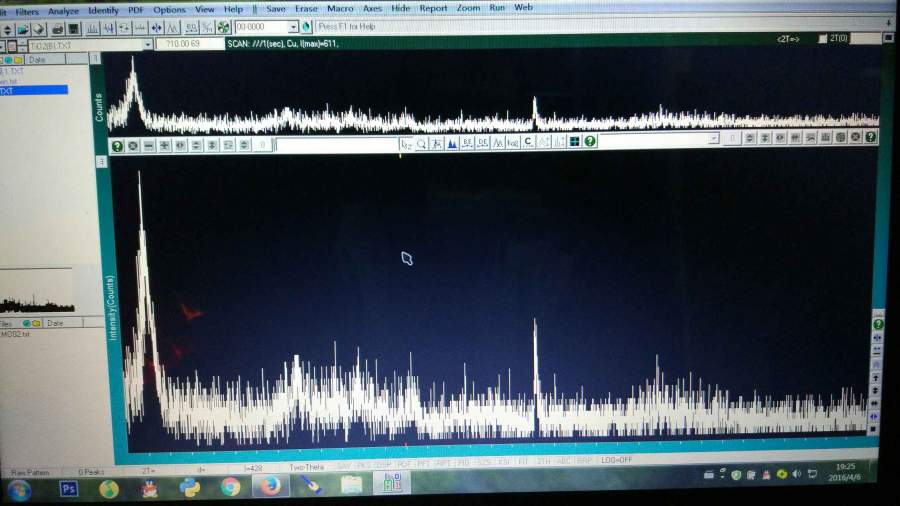Click the green help icon left of zoom toolbar

[117, 146]
